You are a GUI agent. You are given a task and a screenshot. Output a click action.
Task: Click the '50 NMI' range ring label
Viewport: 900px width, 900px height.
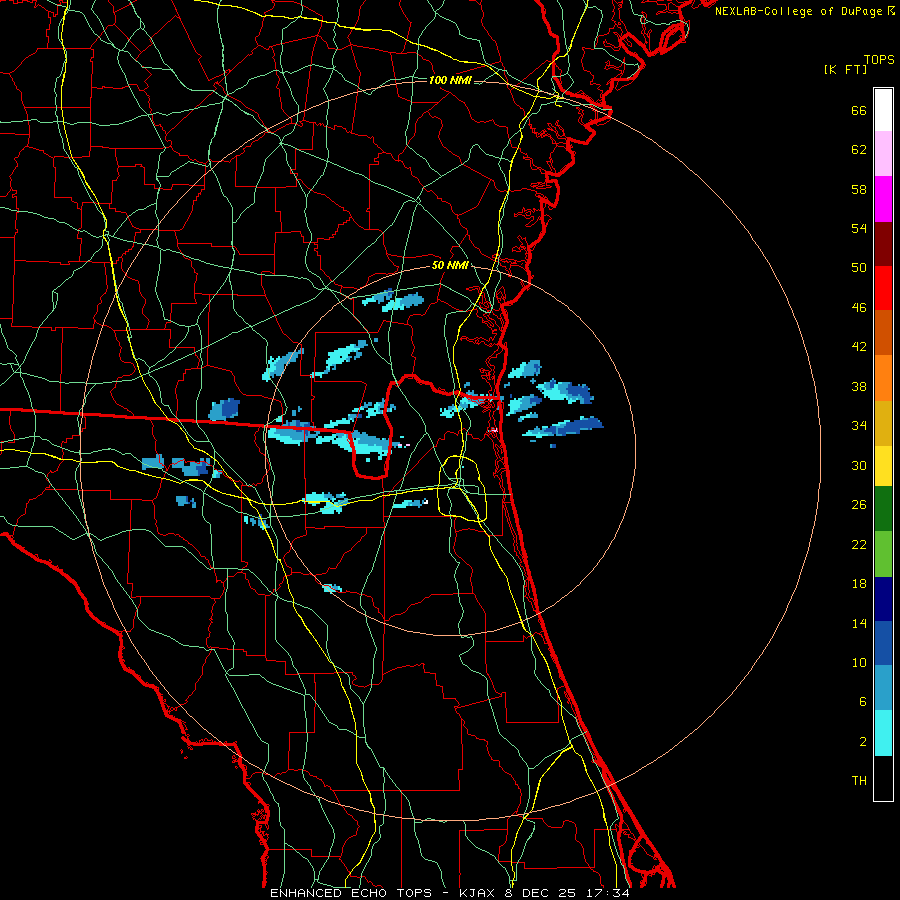(x=450, y=265)
